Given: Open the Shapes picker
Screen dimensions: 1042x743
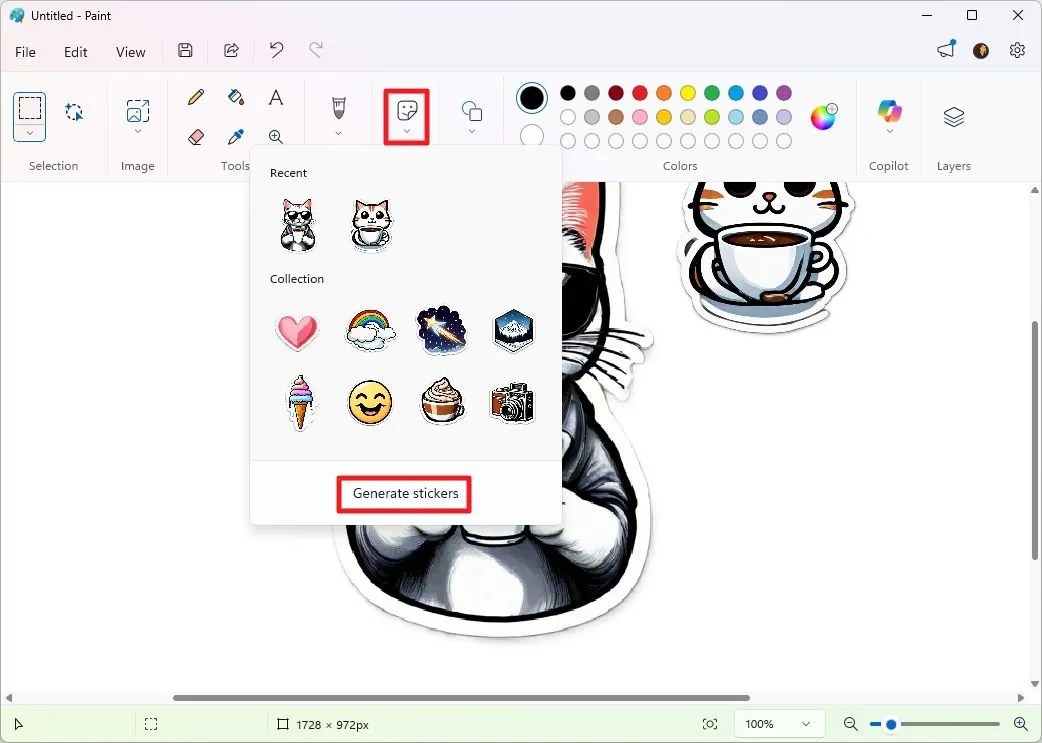Looking at the screenshot, I should [x=471, y=112].
